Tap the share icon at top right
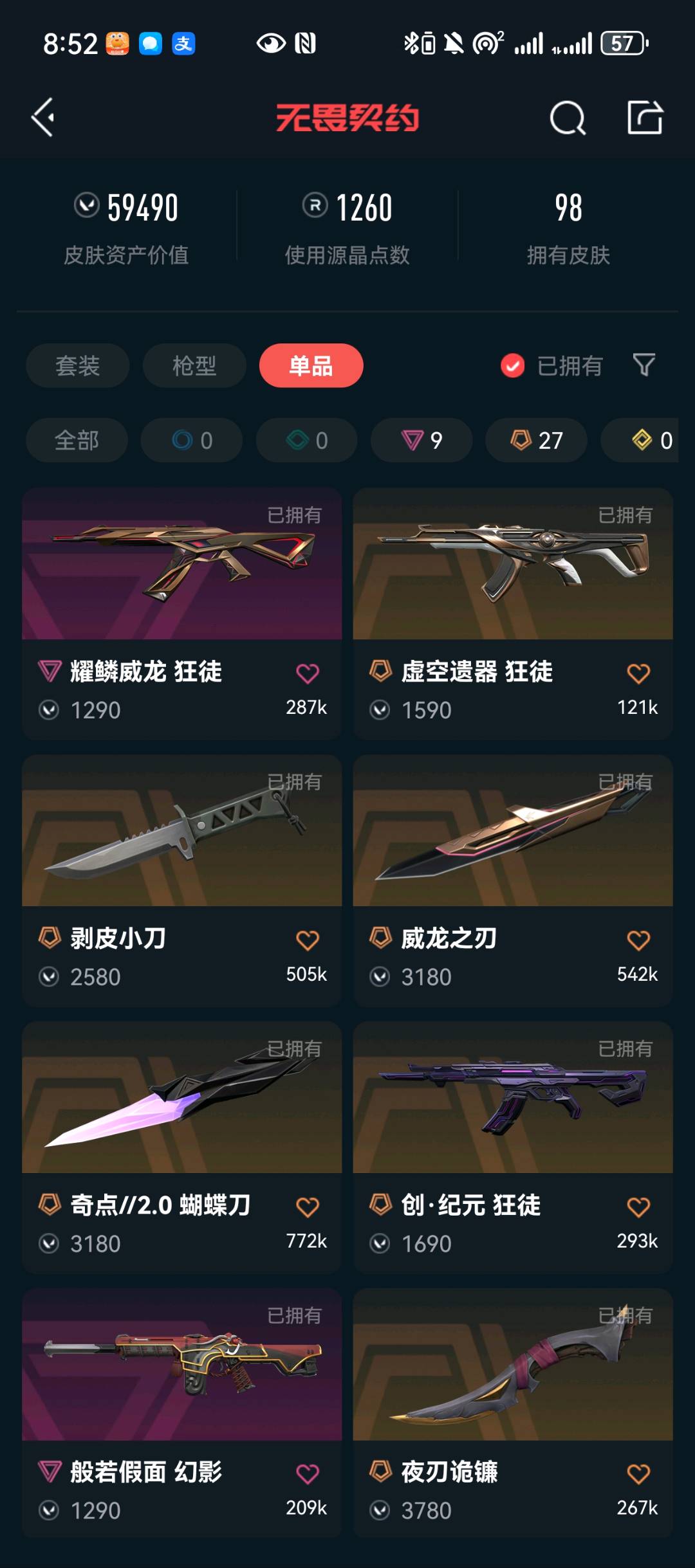This screenshot has height=1568, width=695. pyautogui.click(x=645, y=117)
